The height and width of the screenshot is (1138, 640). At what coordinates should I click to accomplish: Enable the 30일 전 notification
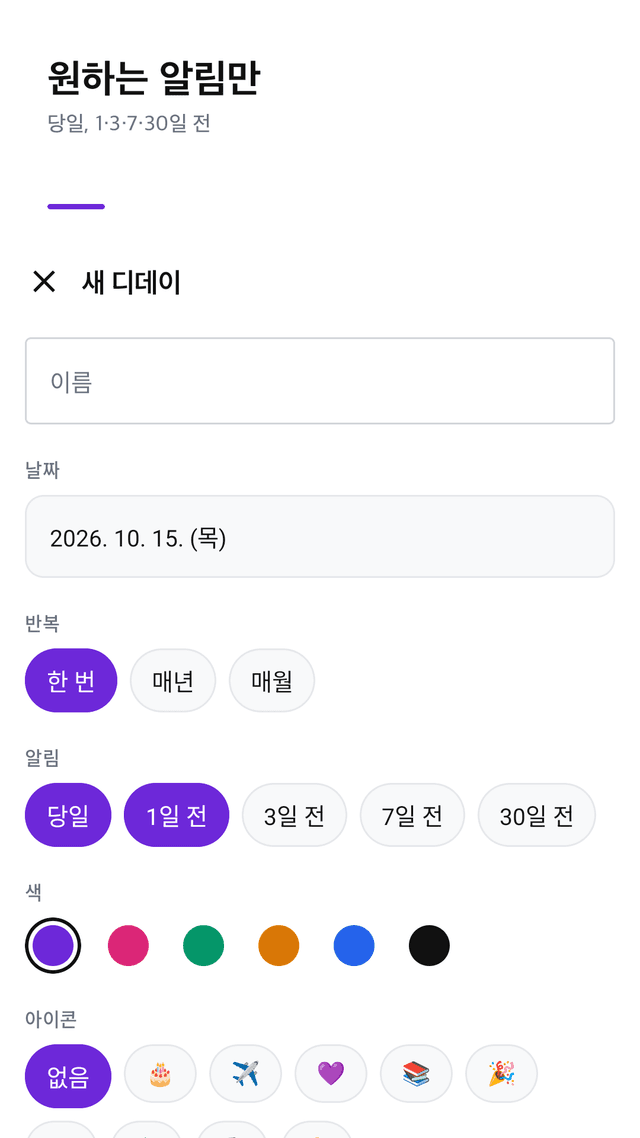[537, 815]
